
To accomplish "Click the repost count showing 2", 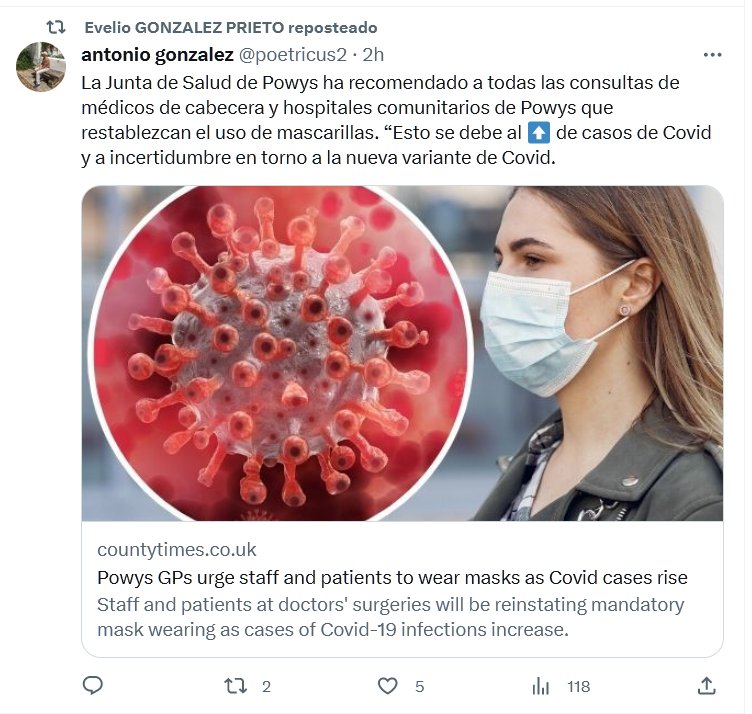I will [266, 686].
